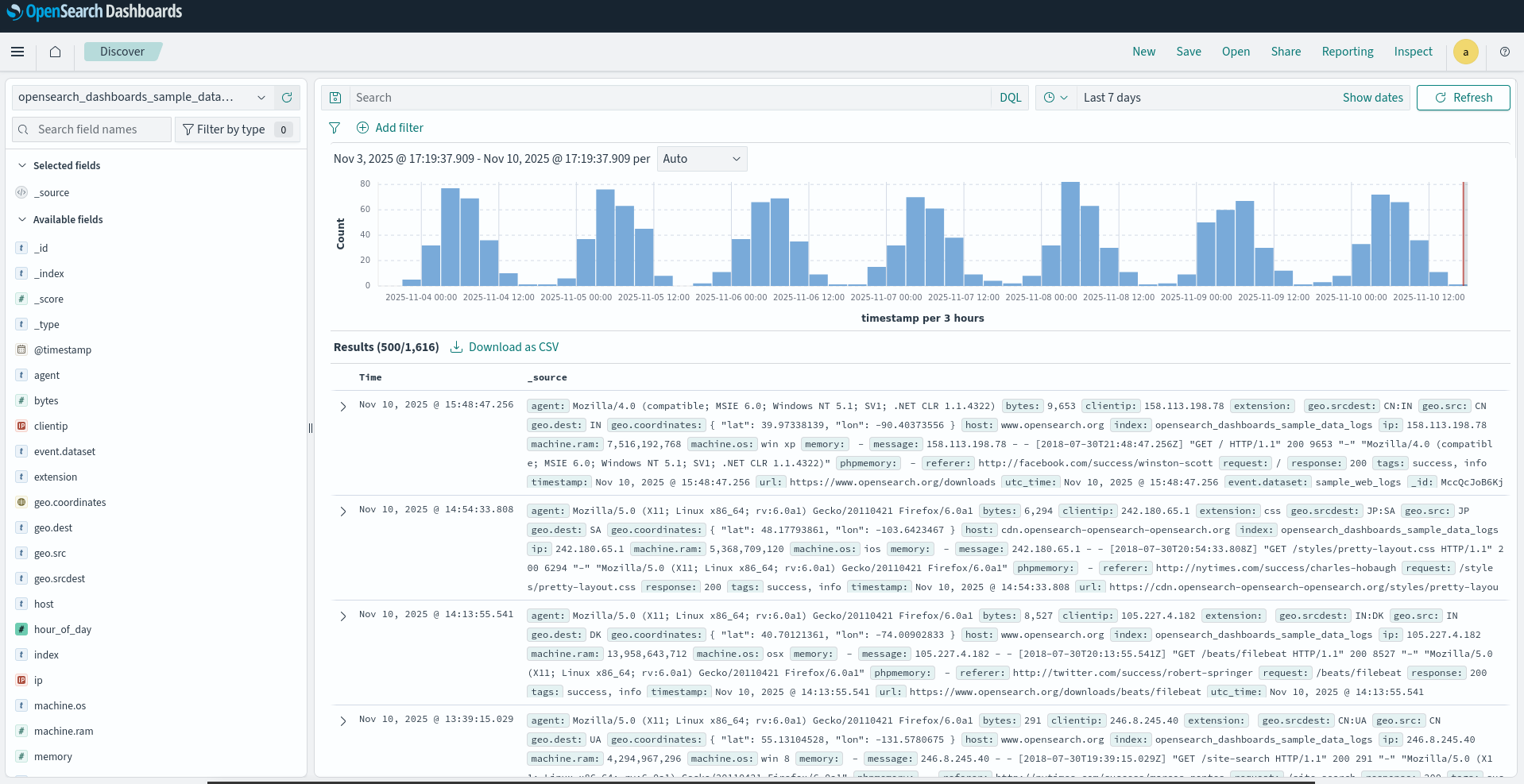Collapse the Selected fields section

coord(22,165)
